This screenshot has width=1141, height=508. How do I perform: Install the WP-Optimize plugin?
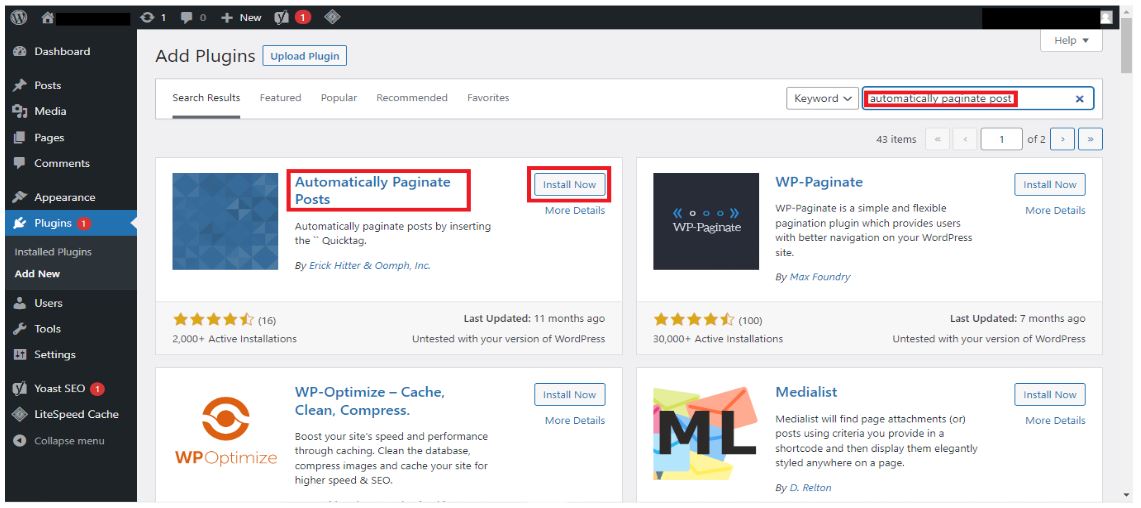(570, 394)
